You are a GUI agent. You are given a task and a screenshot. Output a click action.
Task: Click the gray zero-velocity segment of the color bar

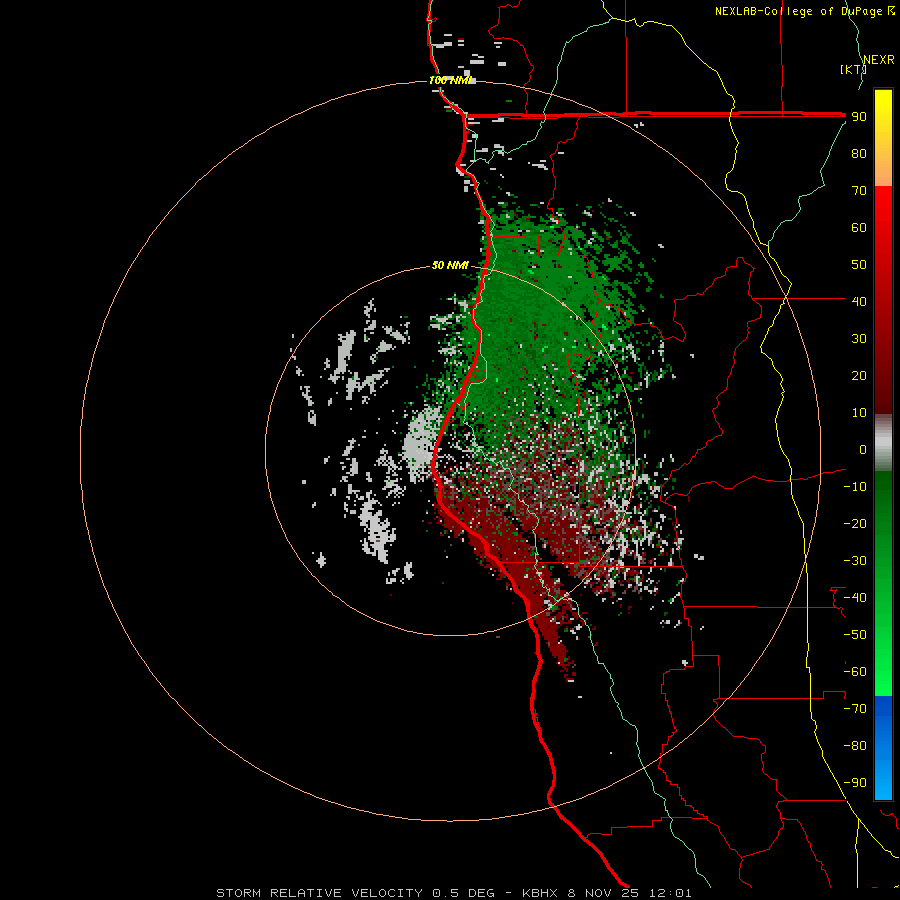[x=883, y=443]
